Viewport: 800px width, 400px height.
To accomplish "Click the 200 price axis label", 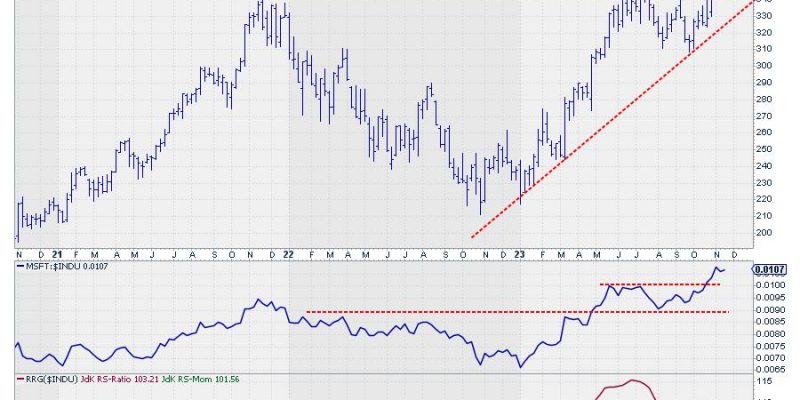I will tap(763, 233).
